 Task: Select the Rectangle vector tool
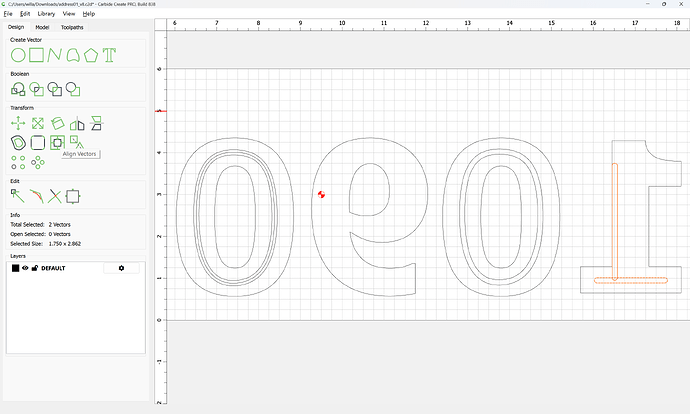click(37, 54)
